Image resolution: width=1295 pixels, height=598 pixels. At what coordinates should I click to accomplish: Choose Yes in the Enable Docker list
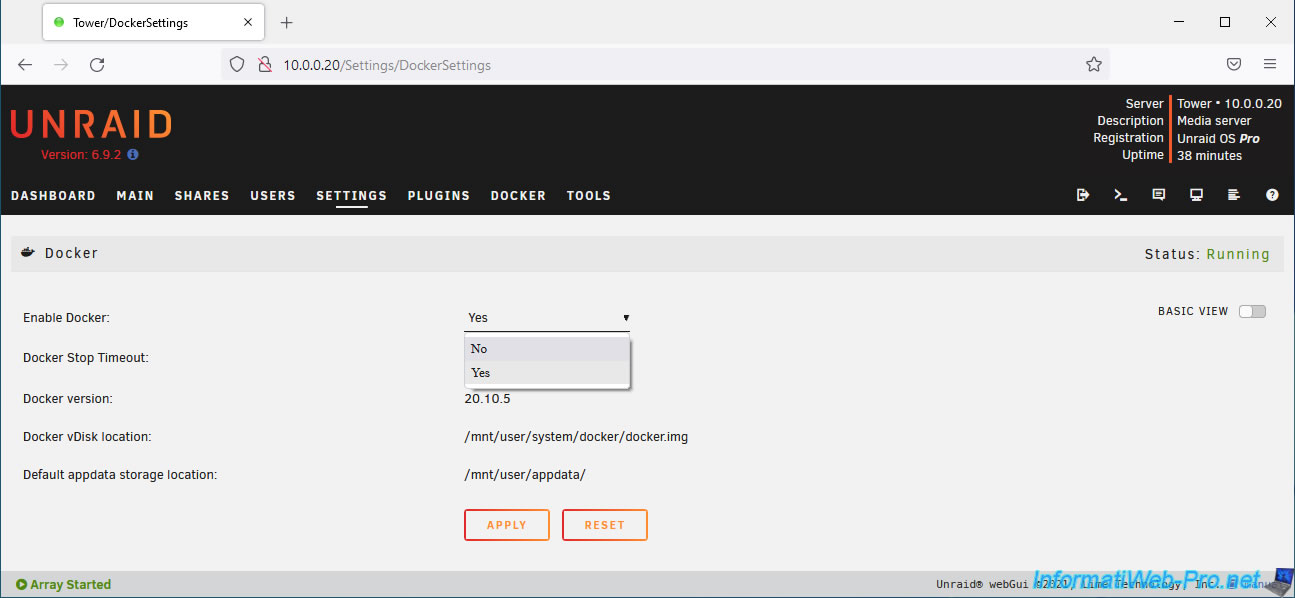pyautogui.click(x=547, y=373)
